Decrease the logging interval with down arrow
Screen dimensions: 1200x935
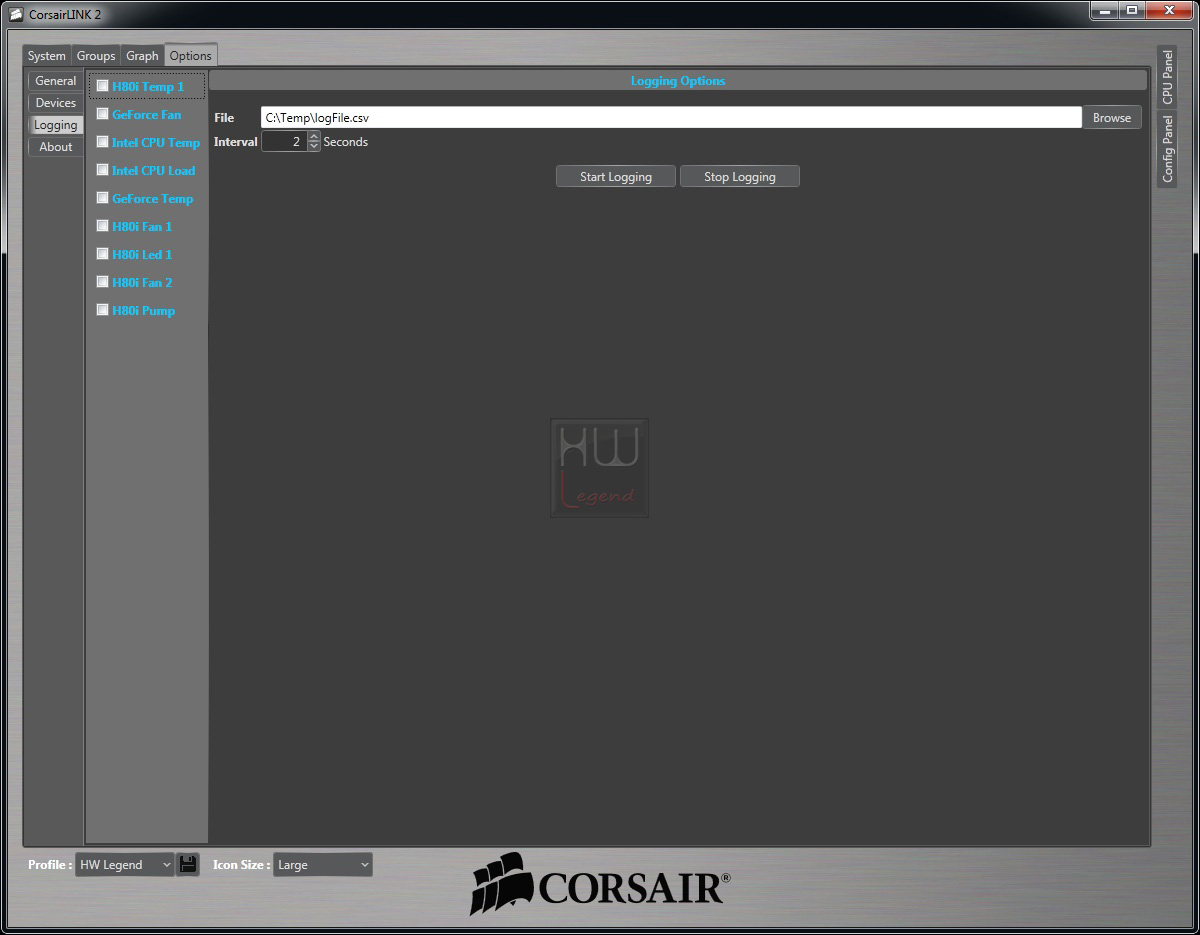pos(314,147)
